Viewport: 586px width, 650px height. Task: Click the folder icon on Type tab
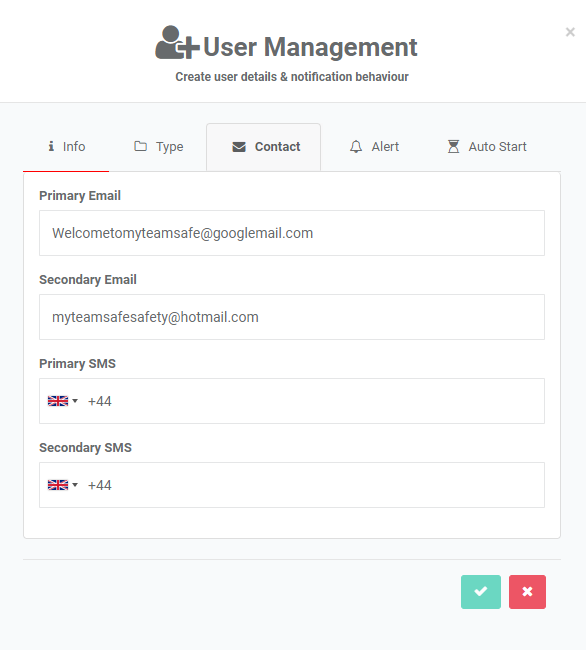point(140,146)
